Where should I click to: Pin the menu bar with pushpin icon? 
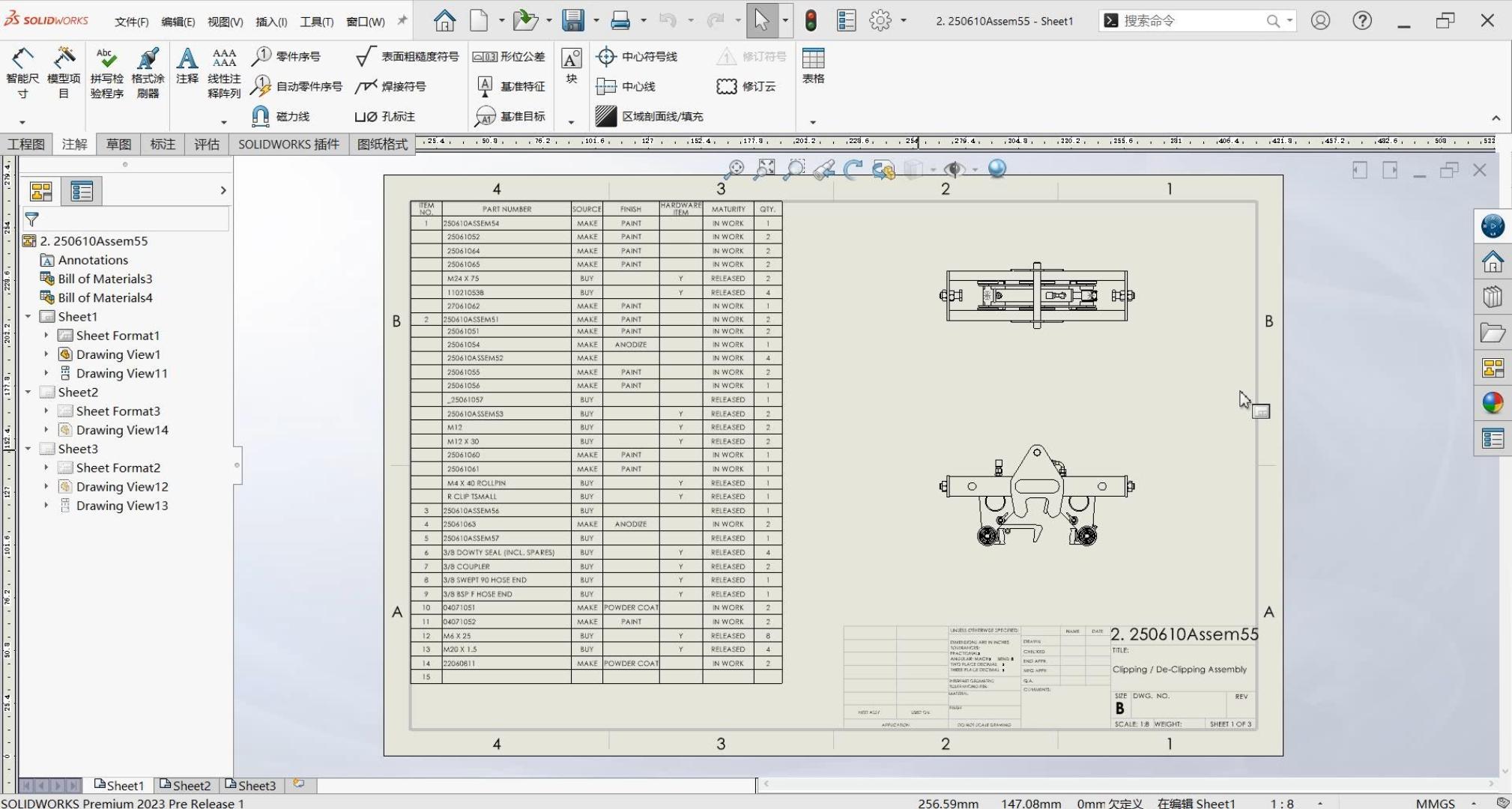pyautogui.click(x=402, y=20)
